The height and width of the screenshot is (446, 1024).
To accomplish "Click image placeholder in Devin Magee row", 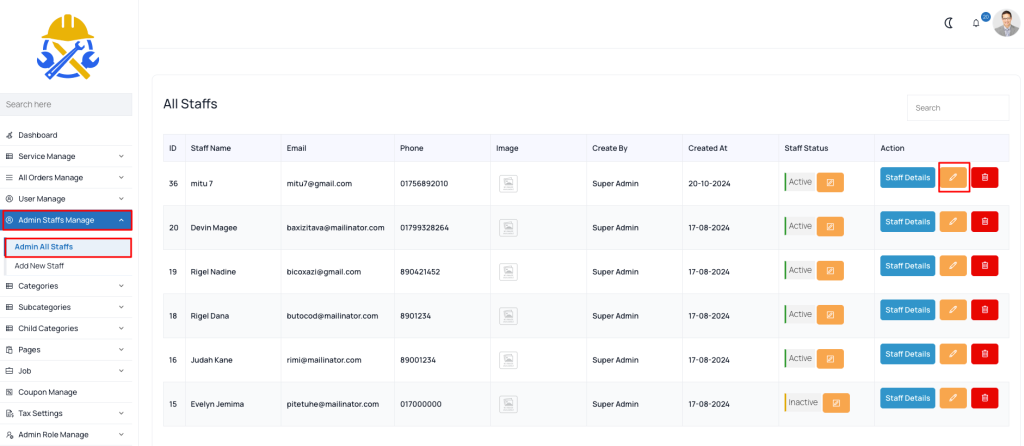I will [508, 228].
